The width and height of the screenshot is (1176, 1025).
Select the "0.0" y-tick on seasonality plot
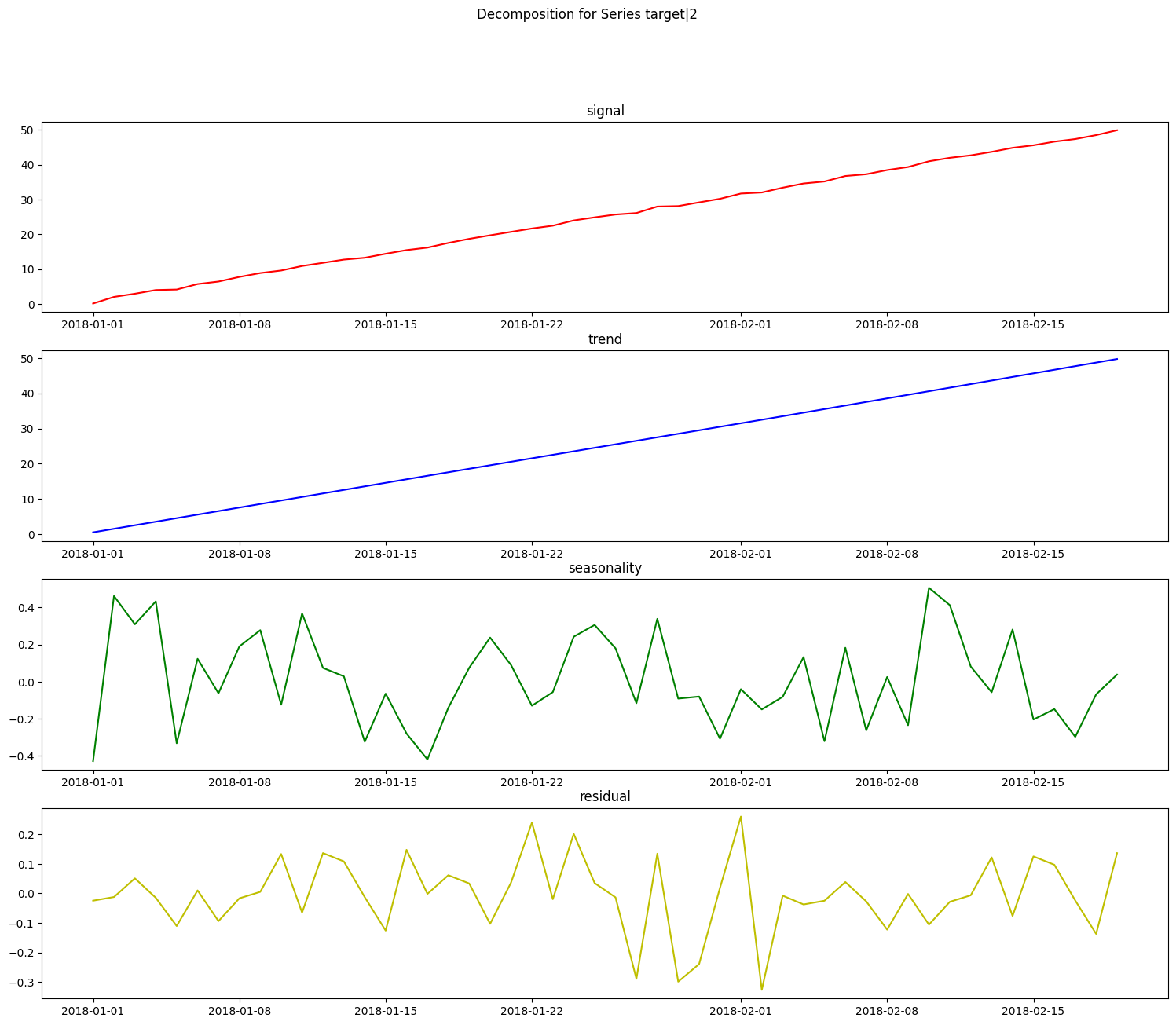[x=24, y=682]
